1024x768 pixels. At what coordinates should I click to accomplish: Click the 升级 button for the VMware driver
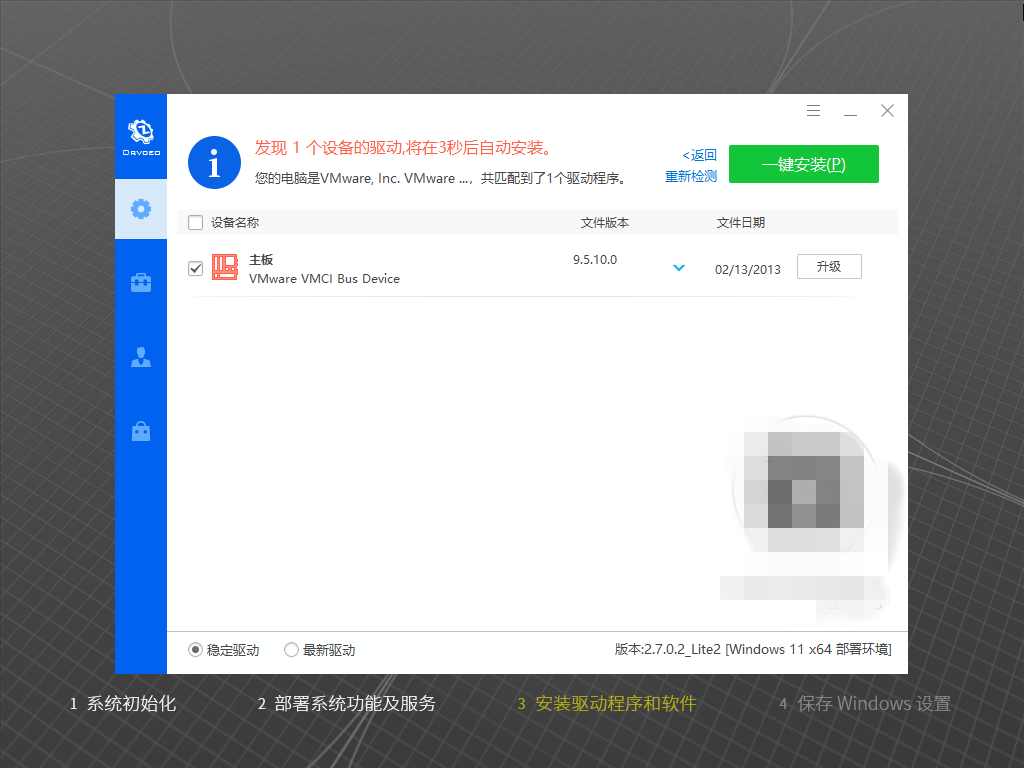click(x=829, y=266)
